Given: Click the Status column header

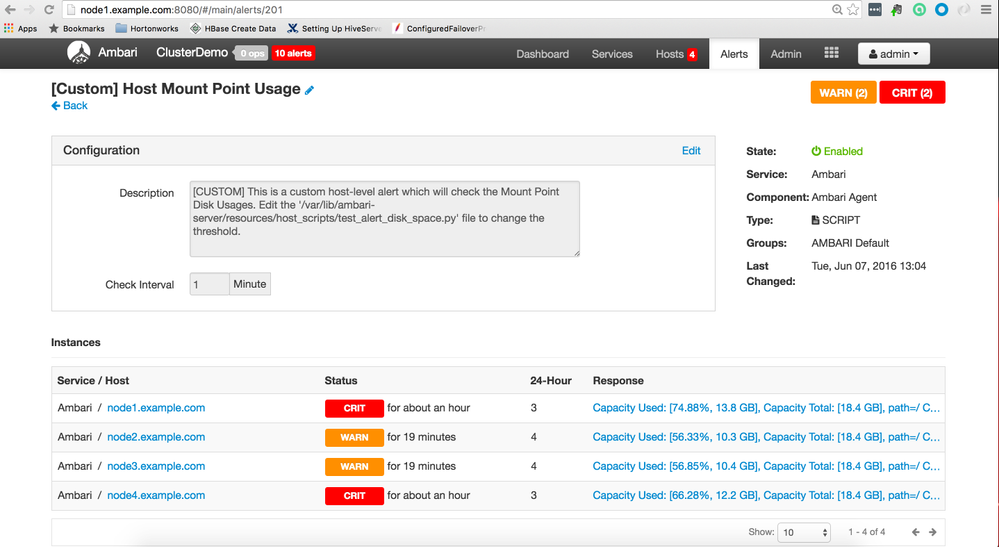Looking at the screenshot, I should 341,381.
